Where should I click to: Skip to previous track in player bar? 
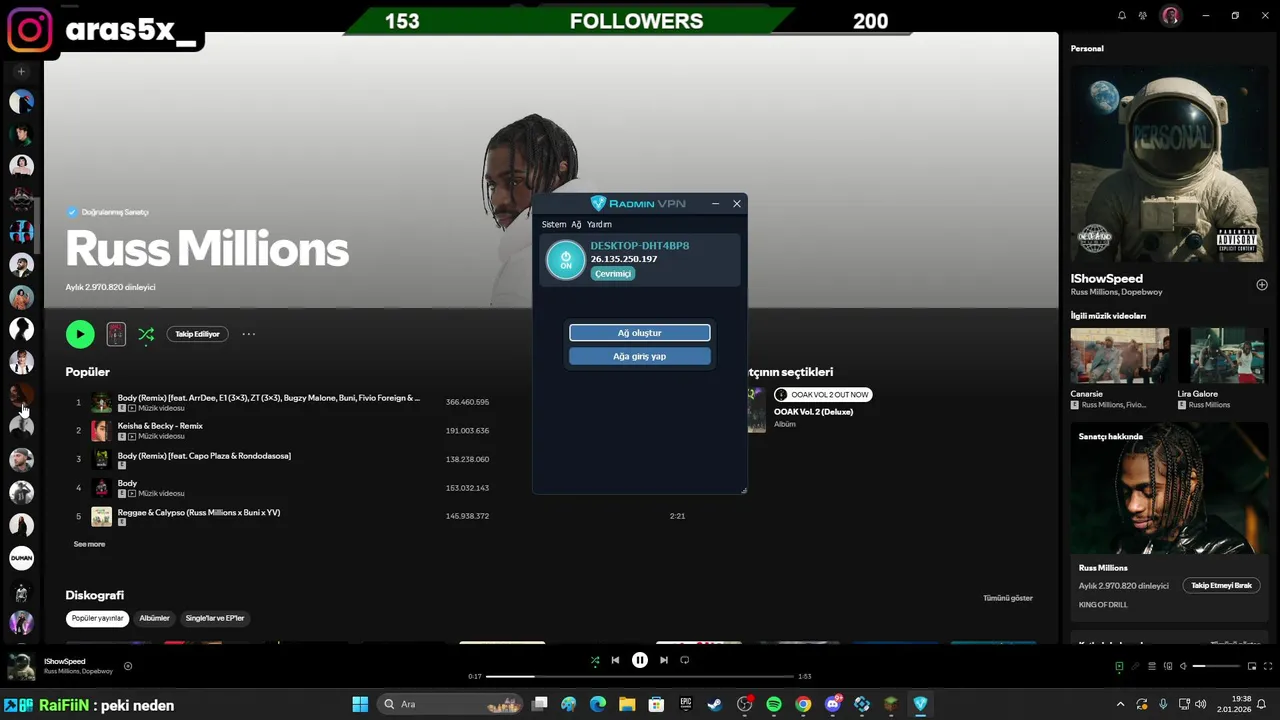[x=615, y=660]
